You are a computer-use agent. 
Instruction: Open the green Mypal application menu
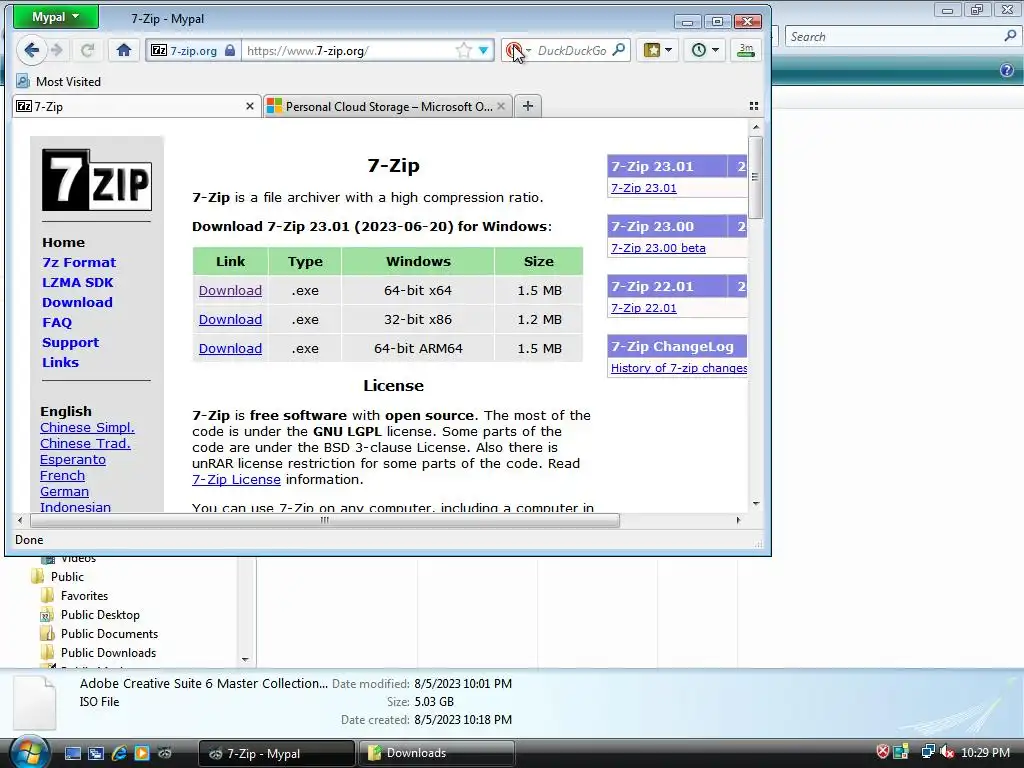coord(56,17)
